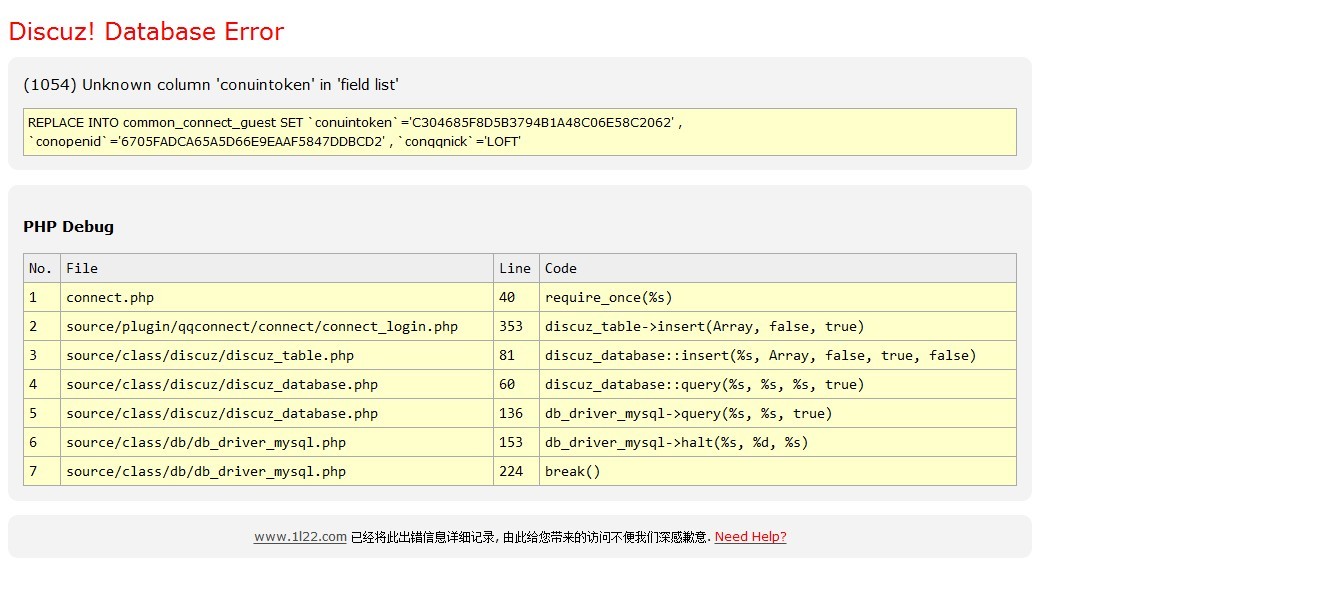This screenshot has height=603, width=1325.
Task: Click the discuz_table->insert code cell
Action: click(x=704, y=326)
